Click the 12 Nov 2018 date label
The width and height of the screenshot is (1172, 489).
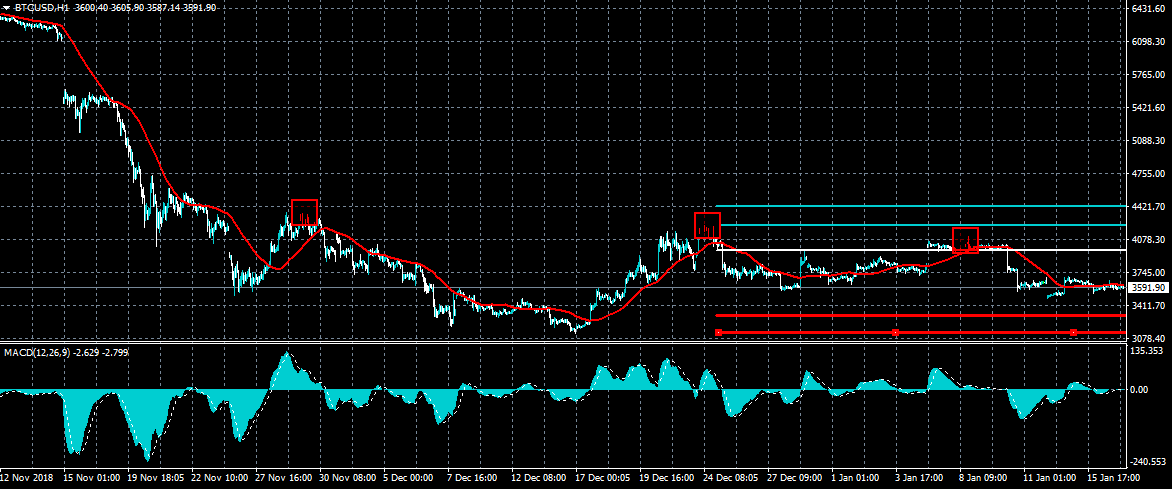(x=26, y=477)
